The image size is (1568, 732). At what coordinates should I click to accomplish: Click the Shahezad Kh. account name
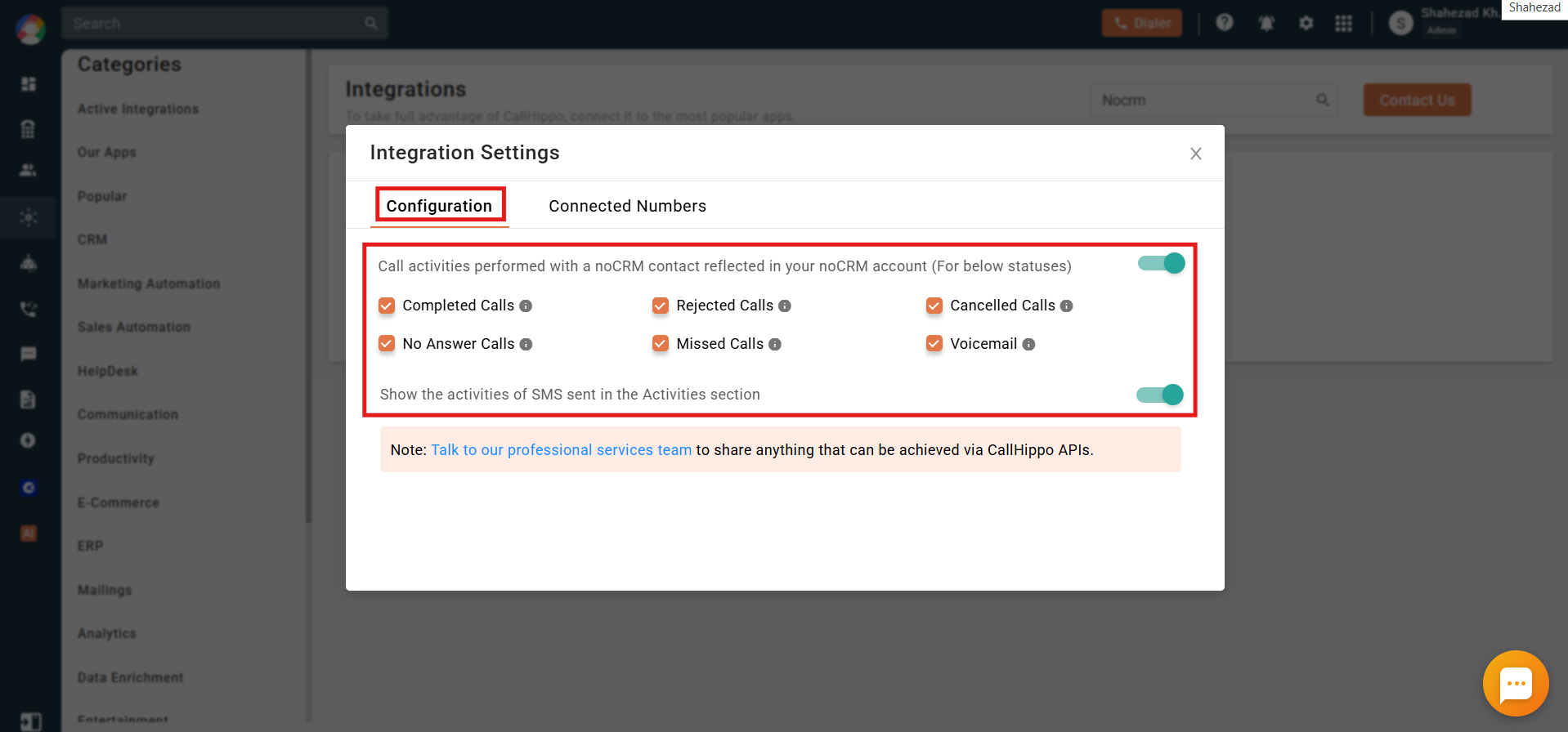[1460, 13]
